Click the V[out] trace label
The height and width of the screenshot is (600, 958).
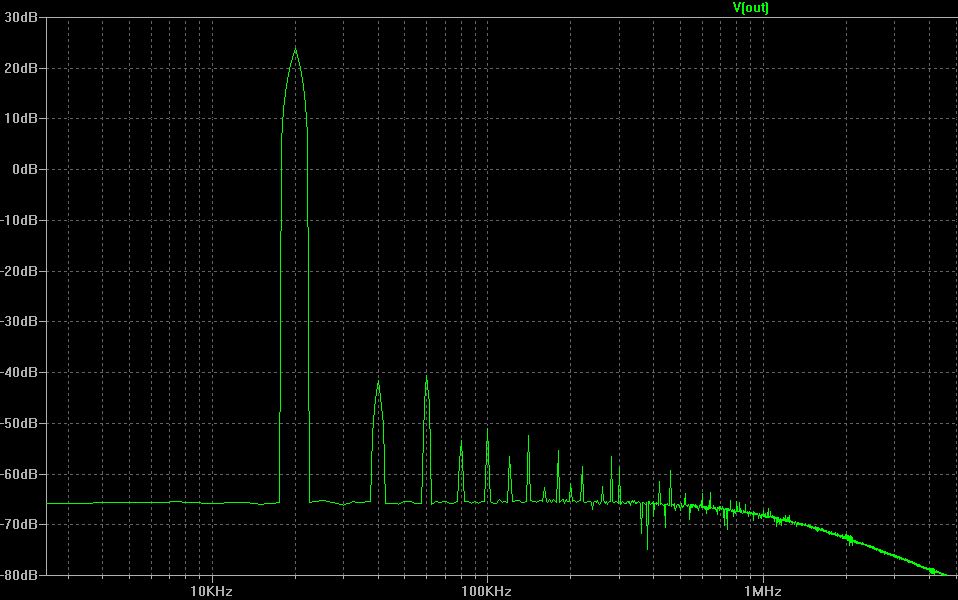[x=750, y=8]
